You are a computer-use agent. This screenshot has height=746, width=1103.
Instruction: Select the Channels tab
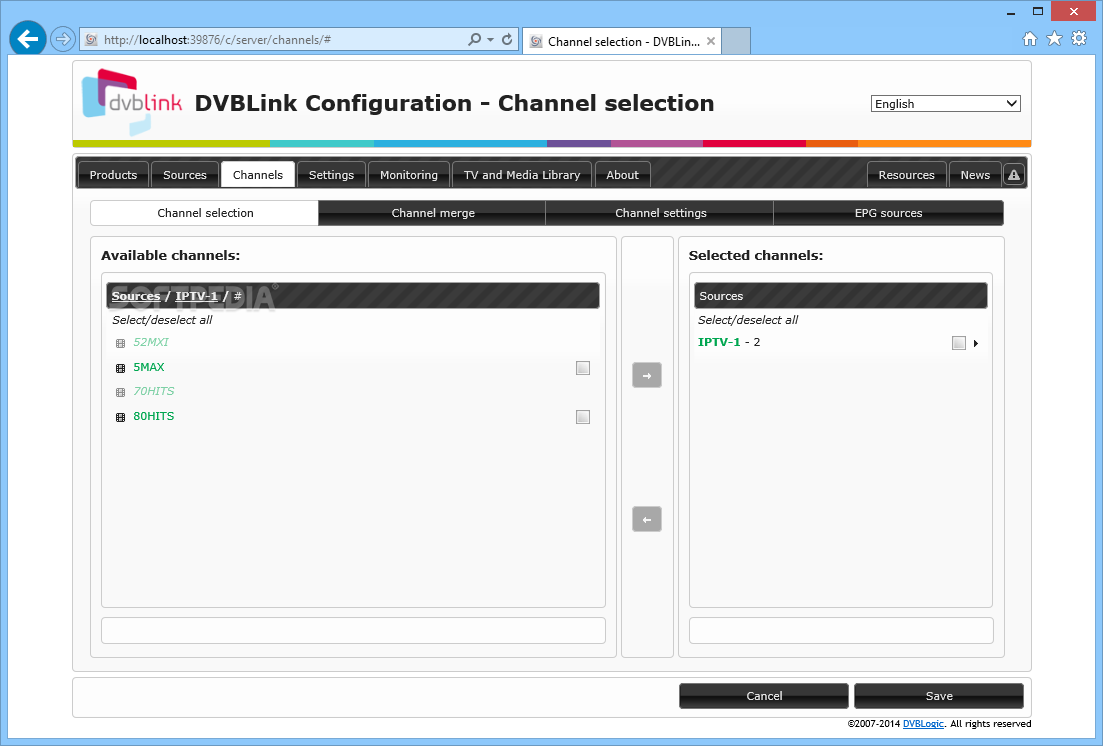pyautogui.click(x=257, y=175)
